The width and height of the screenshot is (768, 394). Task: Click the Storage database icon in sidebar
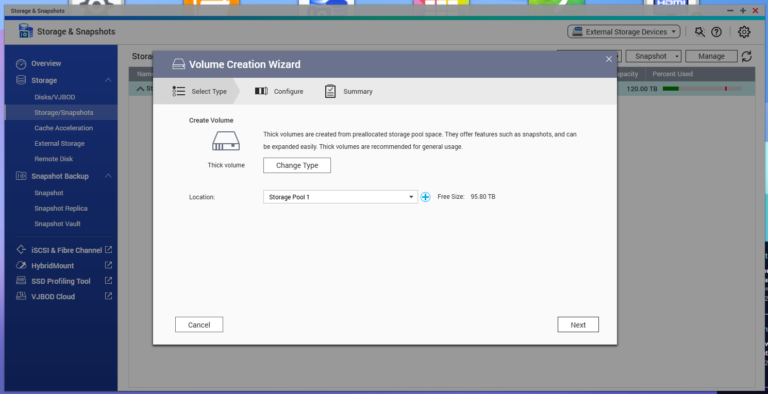[x=21, y=80]
